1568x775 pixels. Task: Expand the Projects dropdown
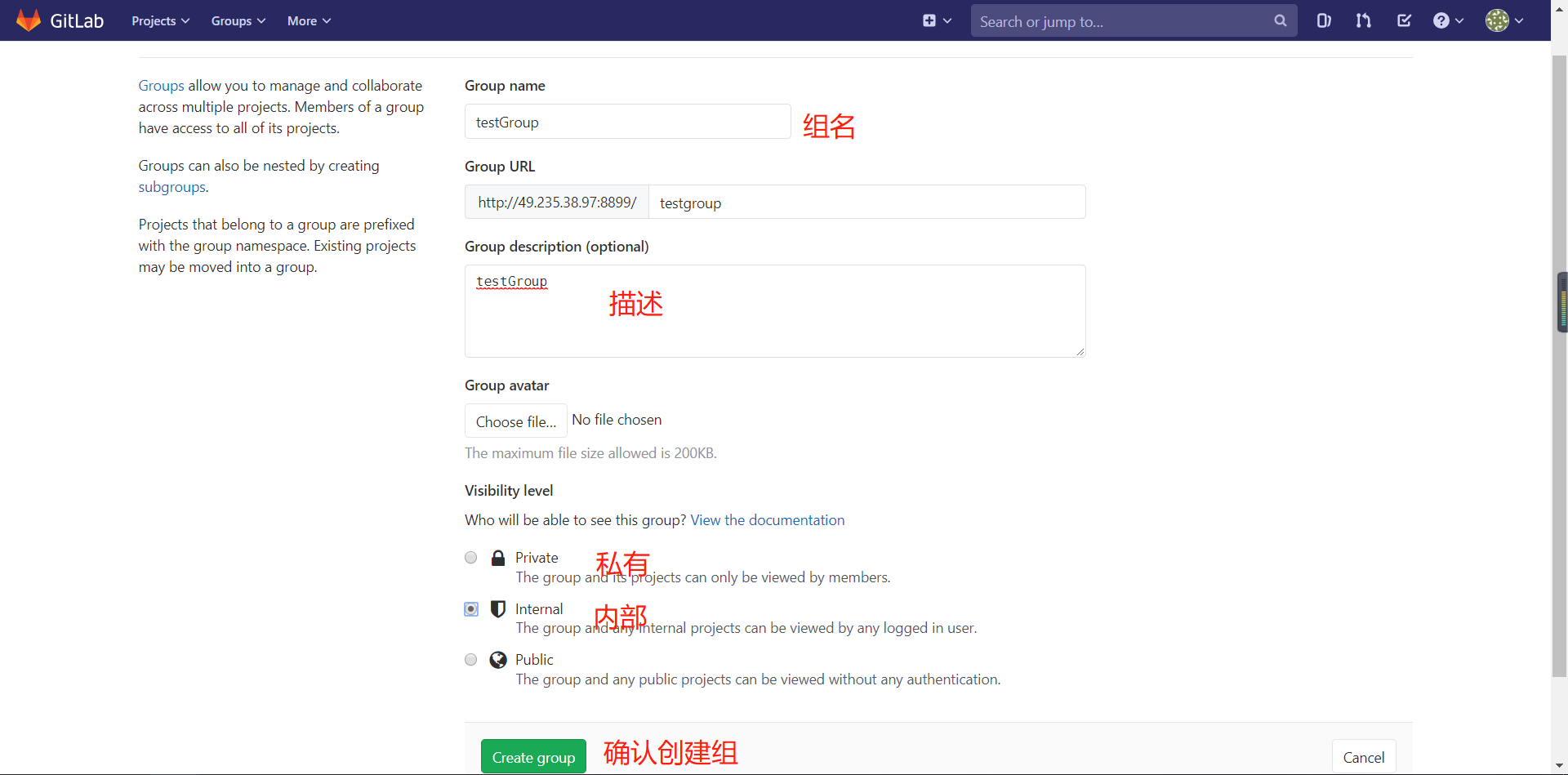click(x=159, y=20)
